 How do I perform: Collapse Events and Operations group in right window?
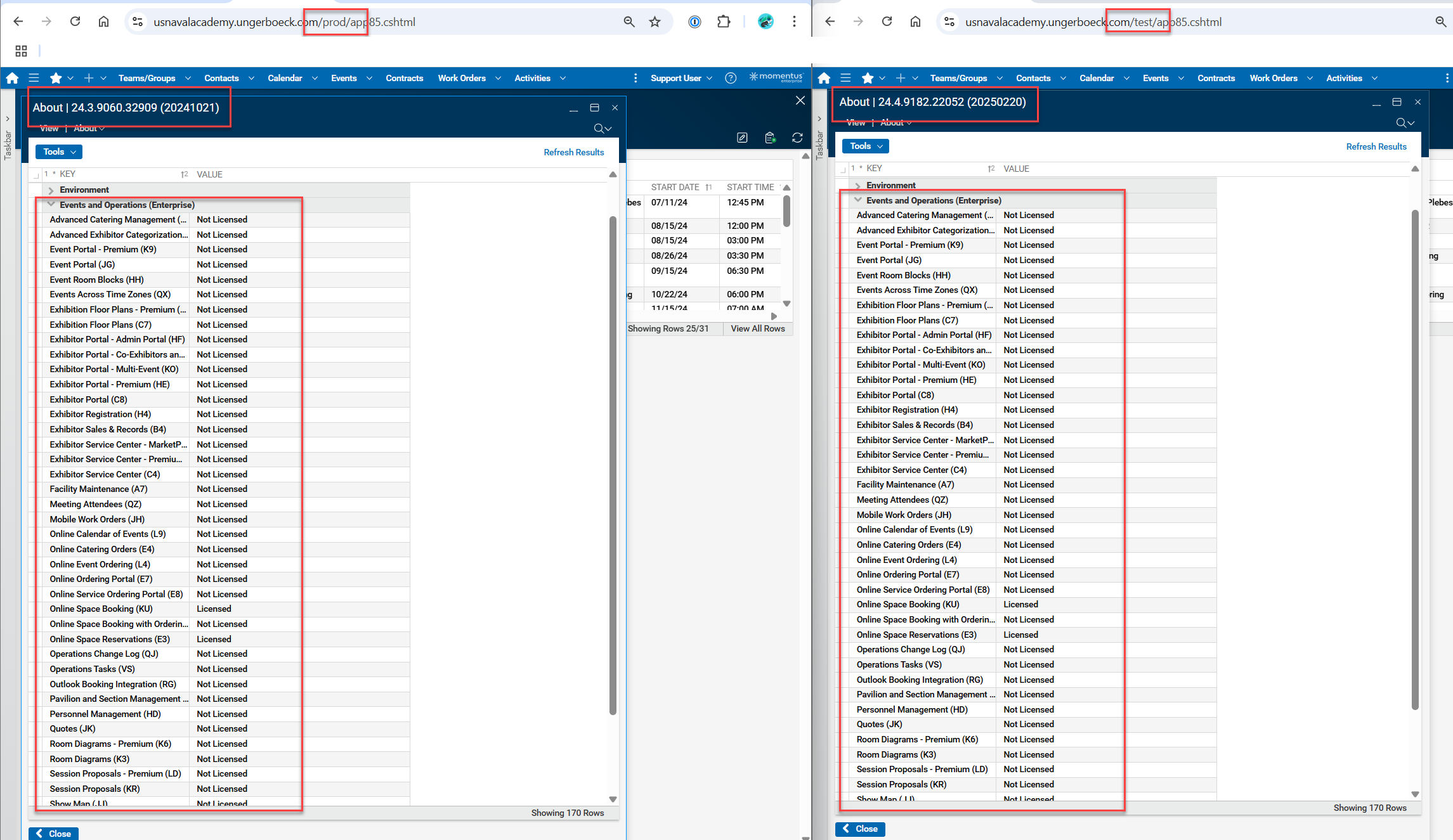857,200
